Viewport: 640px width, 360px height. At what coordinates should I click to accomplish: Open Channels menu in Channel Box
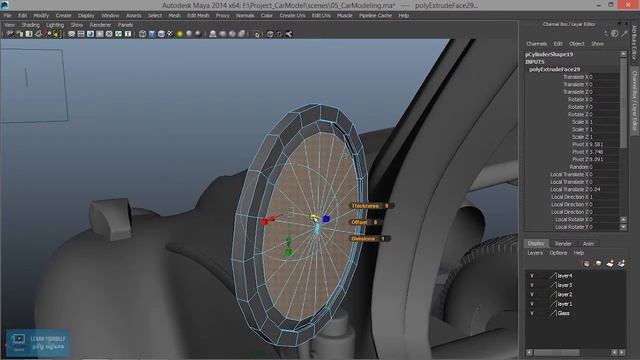pyautogui.click(x=536, y=44)
